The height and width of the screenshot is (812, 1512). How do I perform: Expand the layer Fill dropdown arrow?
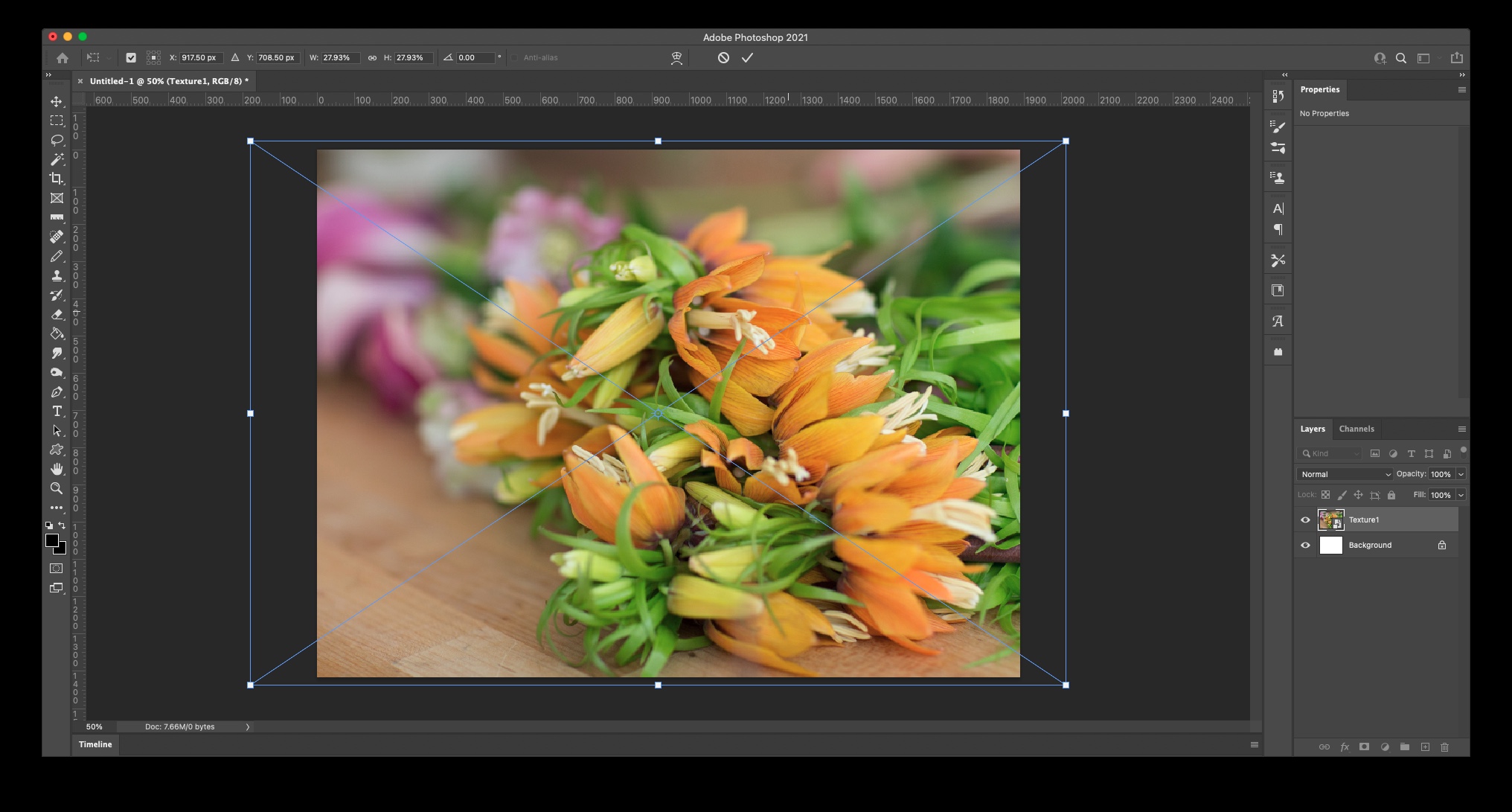click(x=1461, y=495)
